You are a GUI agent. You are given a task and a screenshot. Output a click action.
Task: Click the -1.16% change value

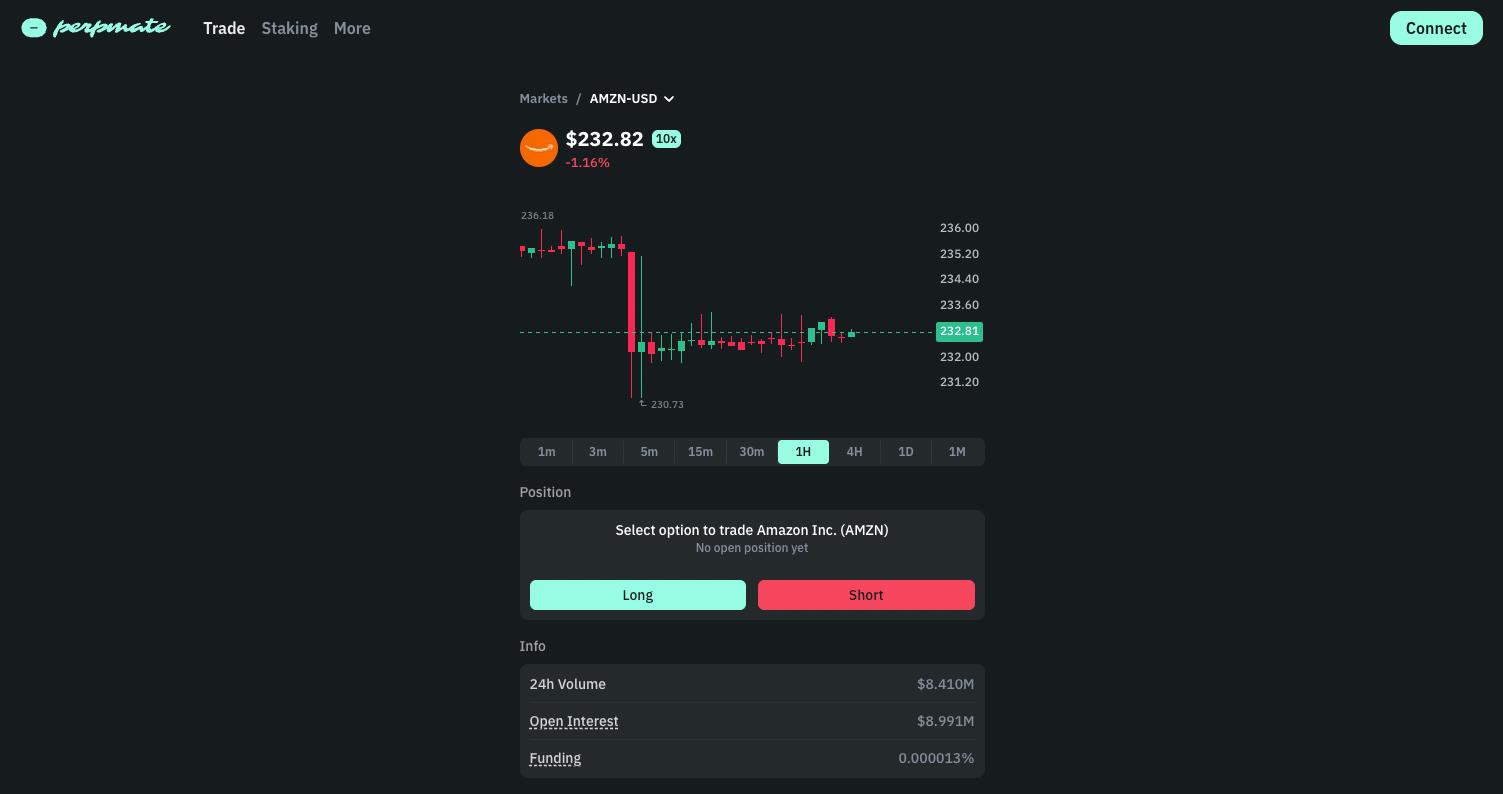(x=588, y=162)
